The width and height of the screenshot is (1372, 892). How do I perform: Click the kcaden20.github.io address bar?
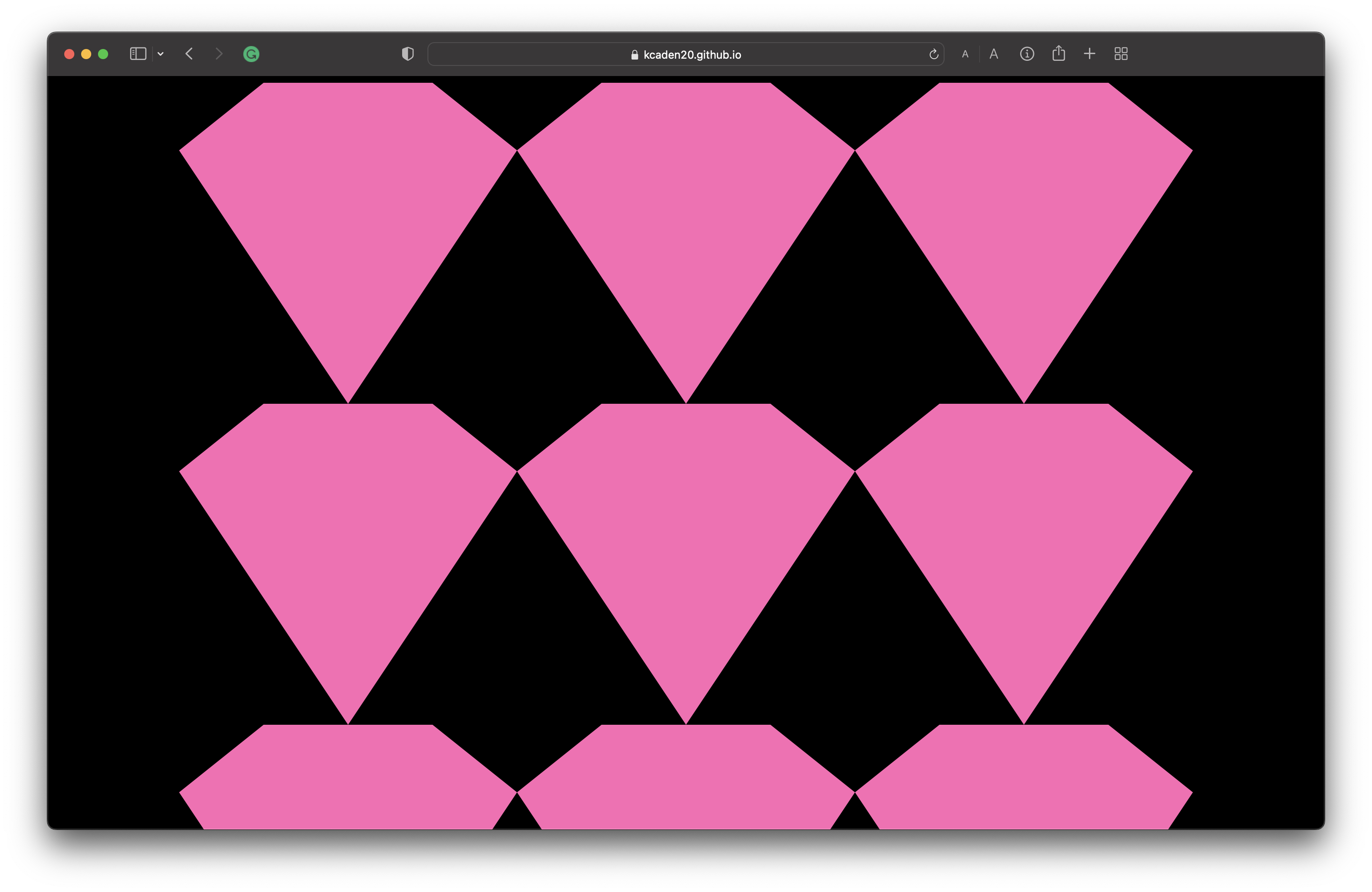pyautogui.click(x=686, y=54)
